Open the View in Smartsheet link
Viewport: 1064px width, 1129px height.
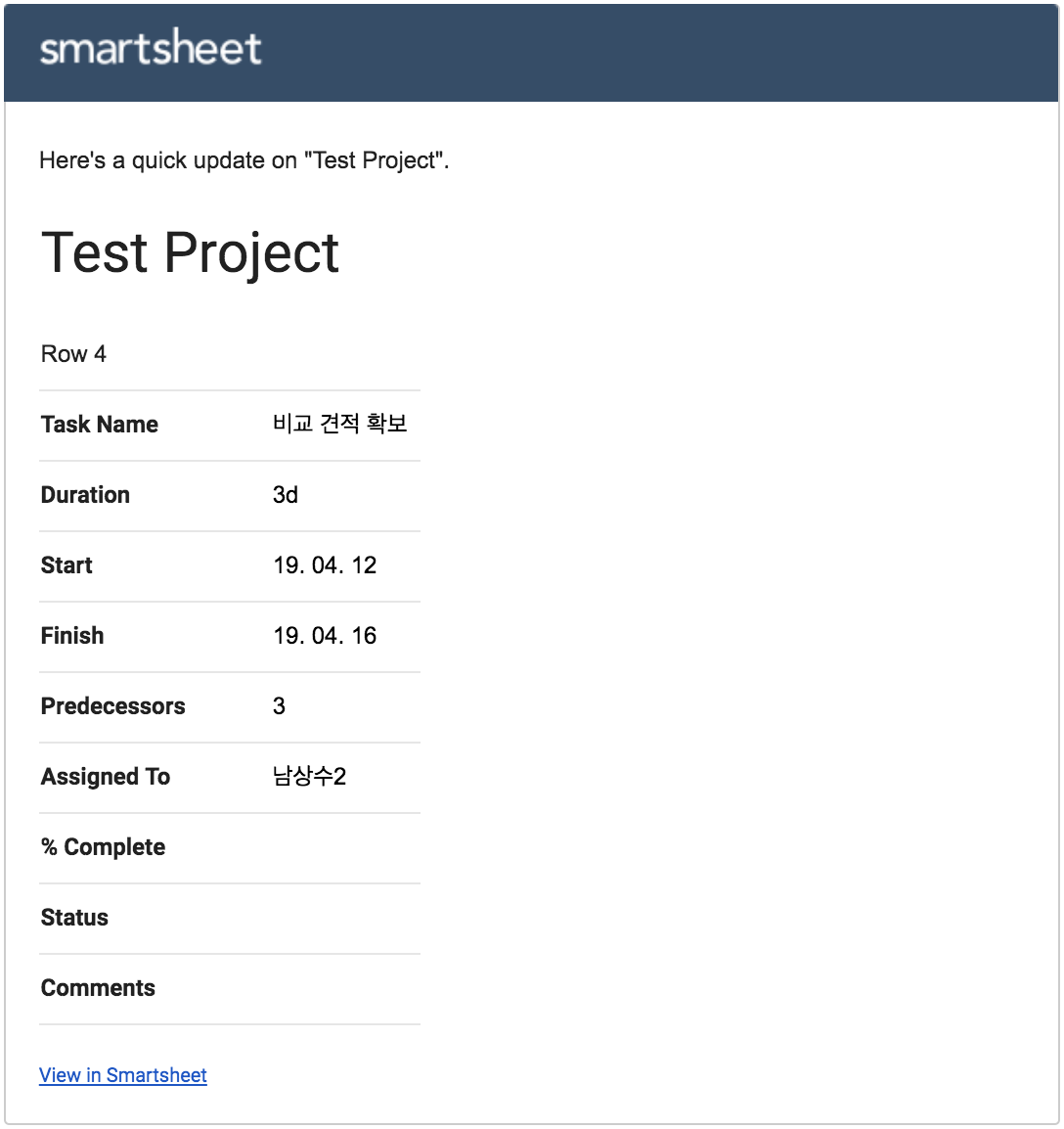click(x=123, y=1075)
